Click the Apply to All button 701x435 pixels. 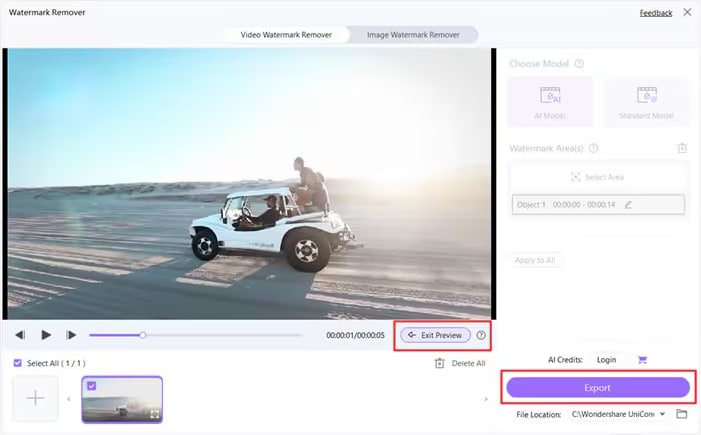[x=535, y=260]
